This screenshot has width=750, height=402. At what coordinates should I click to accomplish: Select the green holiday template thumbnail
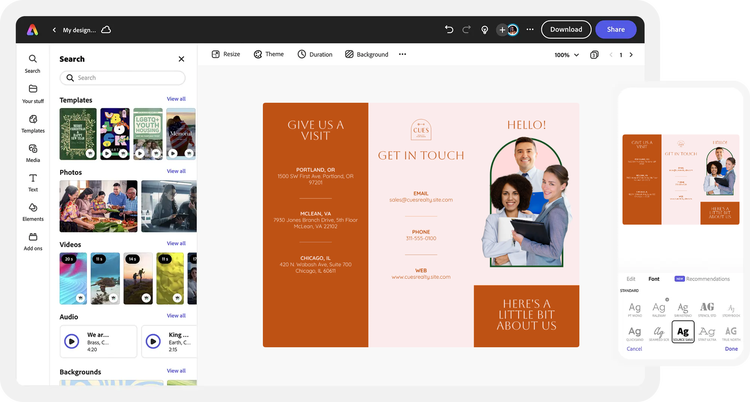78,134
